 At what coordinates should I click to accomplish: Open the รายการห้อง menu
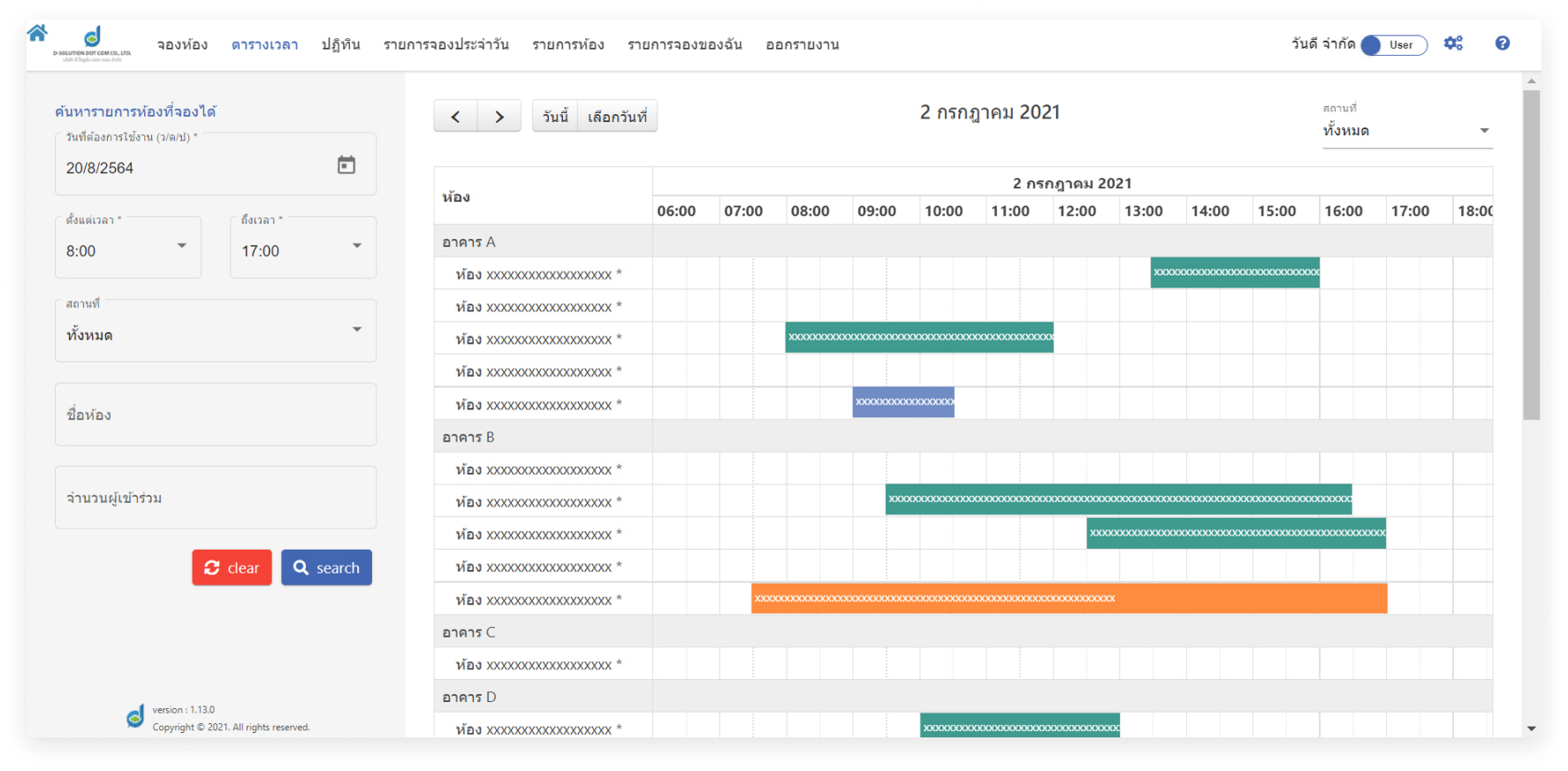tap(568, 44)
